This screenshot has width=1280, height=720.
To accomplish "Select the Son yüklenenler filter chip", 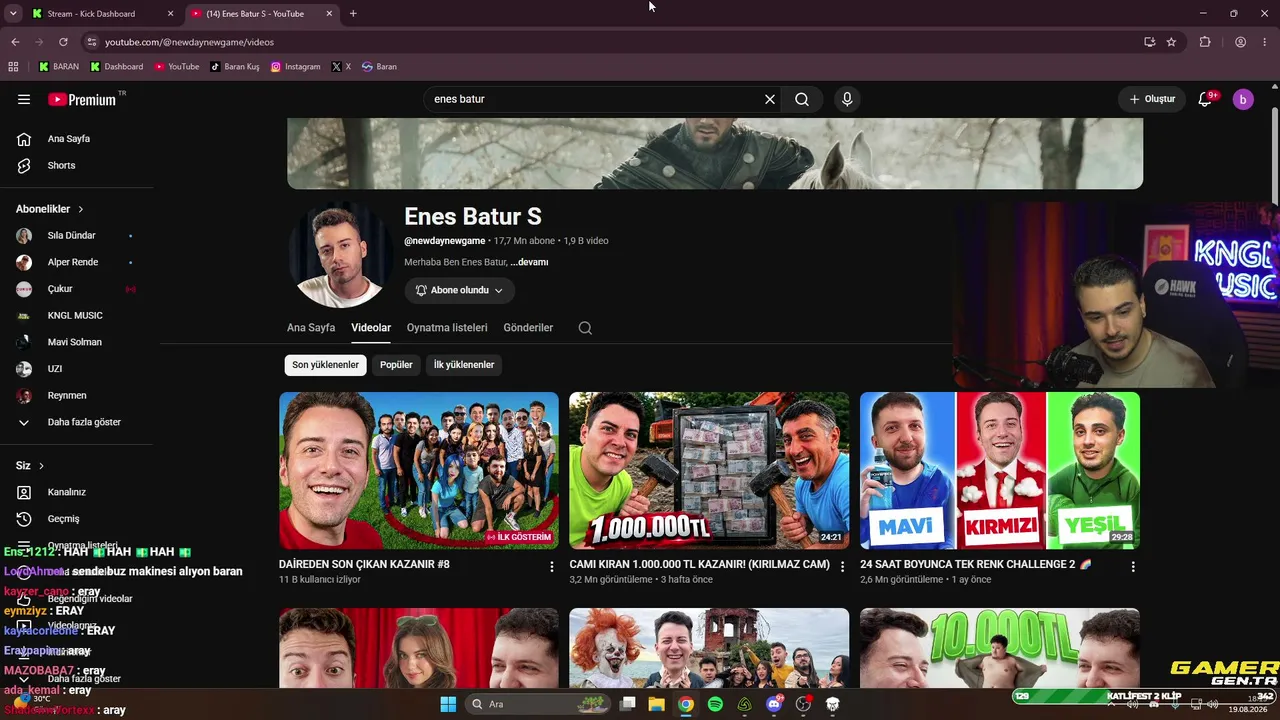I will pos(325,365).
